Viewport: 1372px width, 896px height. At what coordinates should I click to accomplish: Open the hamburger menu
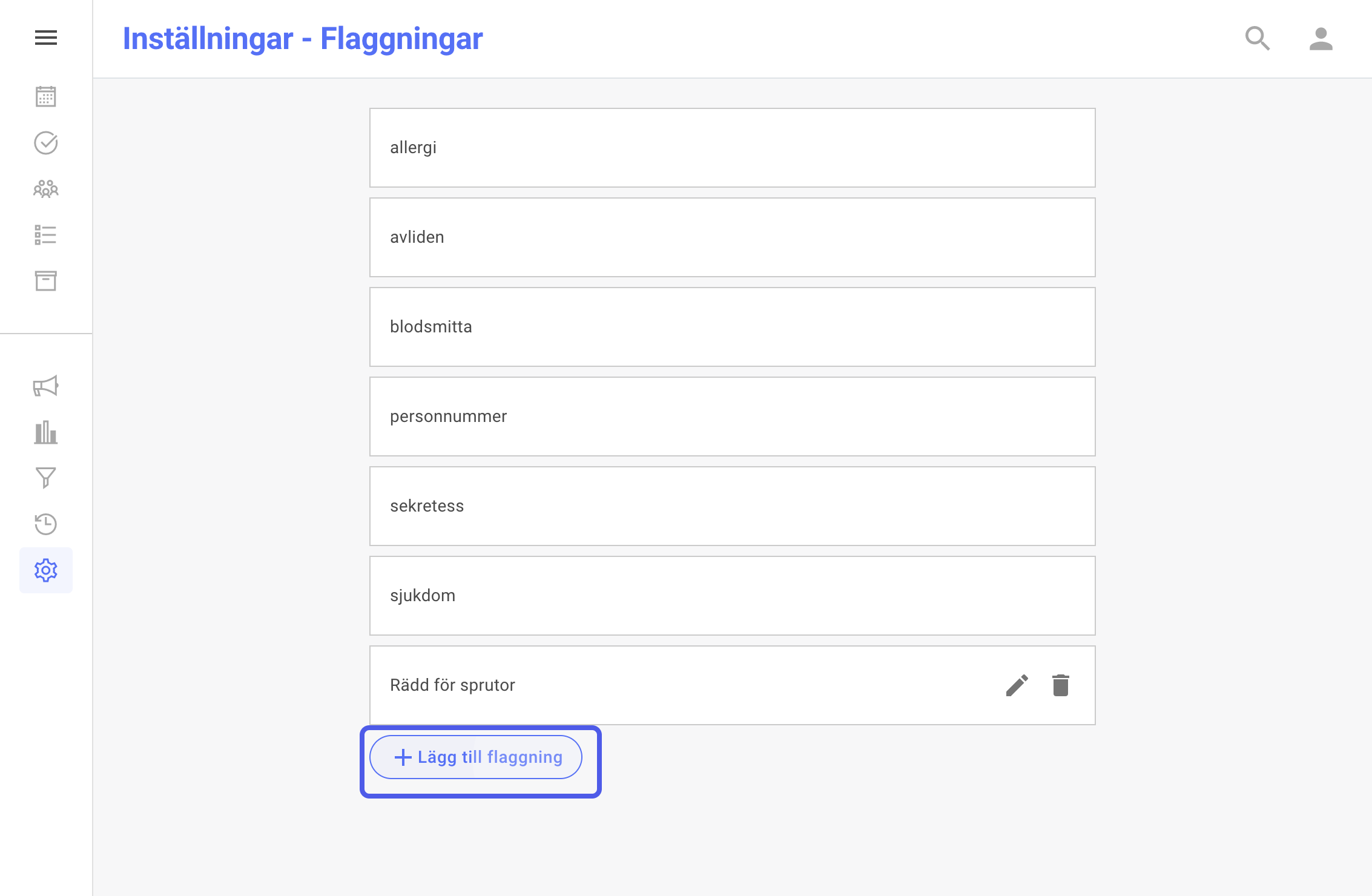[46, 38]
